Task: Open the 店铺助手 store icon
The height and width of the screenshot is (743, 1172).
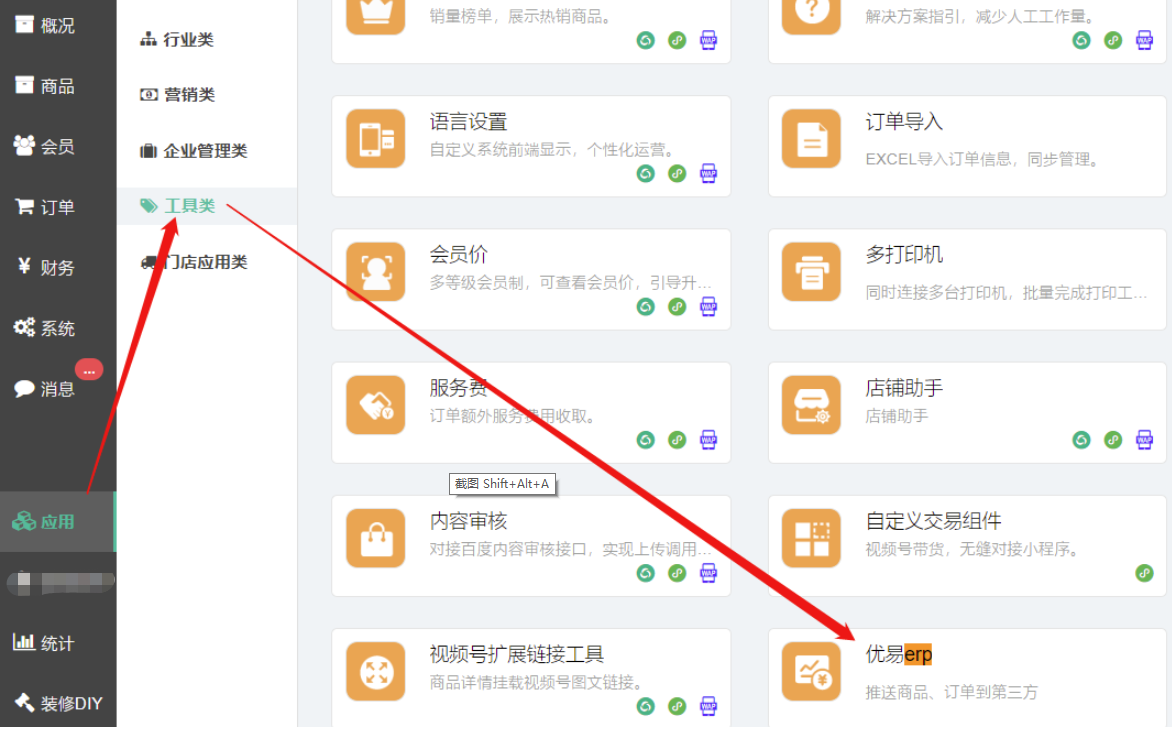Action: click(811, 405)
